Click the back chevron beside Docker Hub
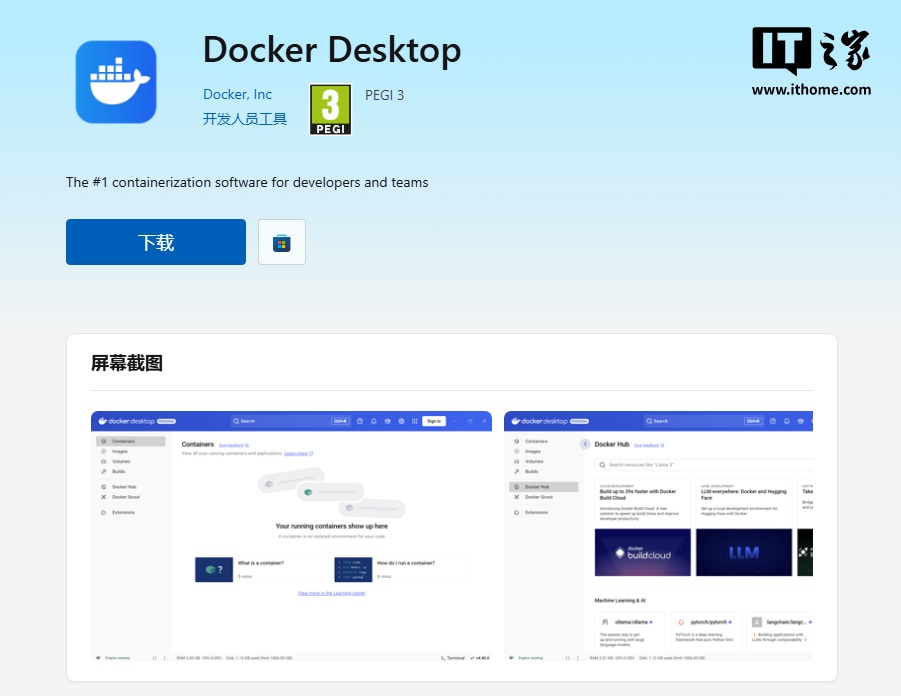 point(585,444)
